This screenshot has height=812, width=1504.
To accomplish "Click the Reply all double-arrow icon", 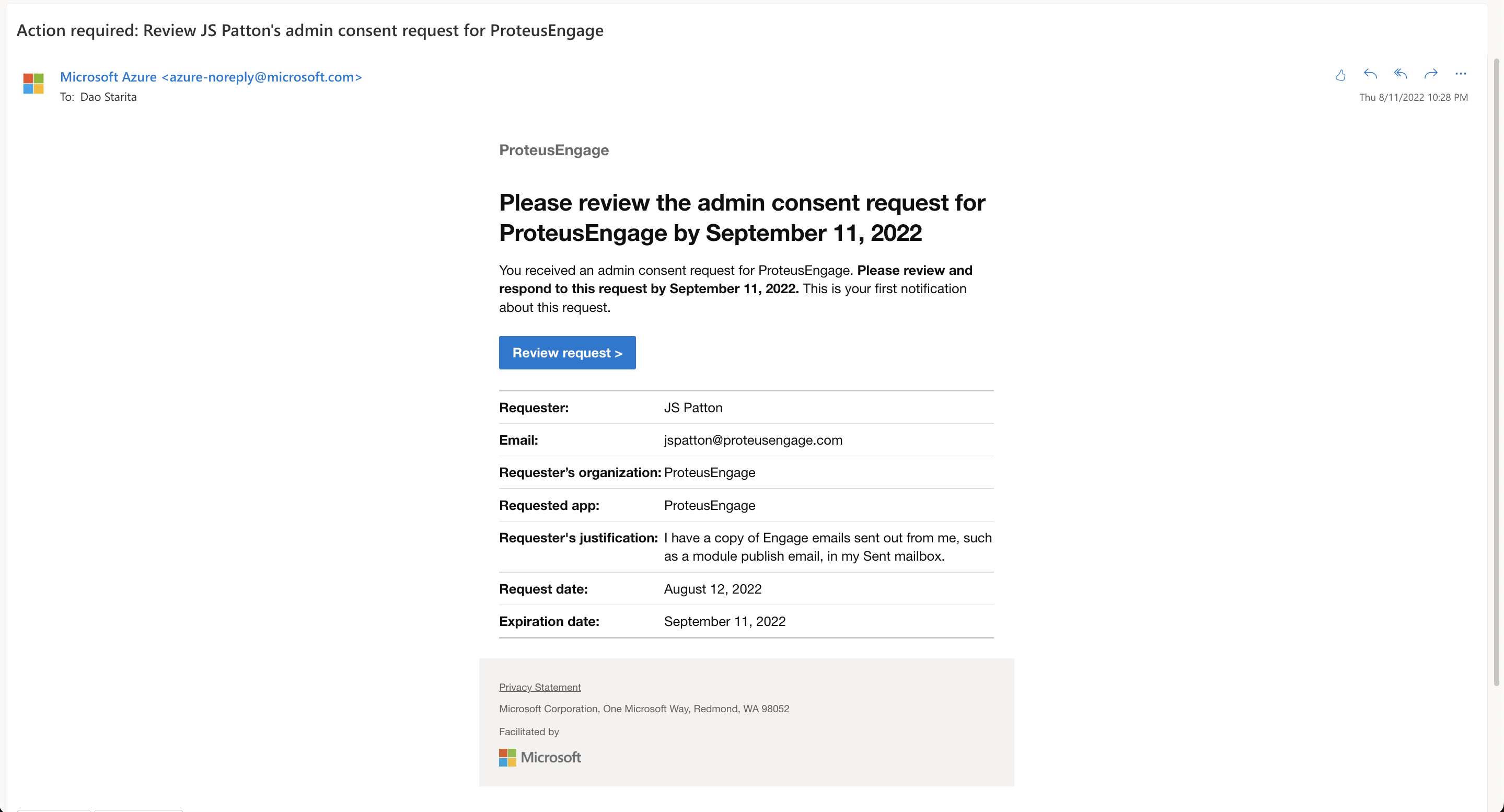I will coord(1400,74).
